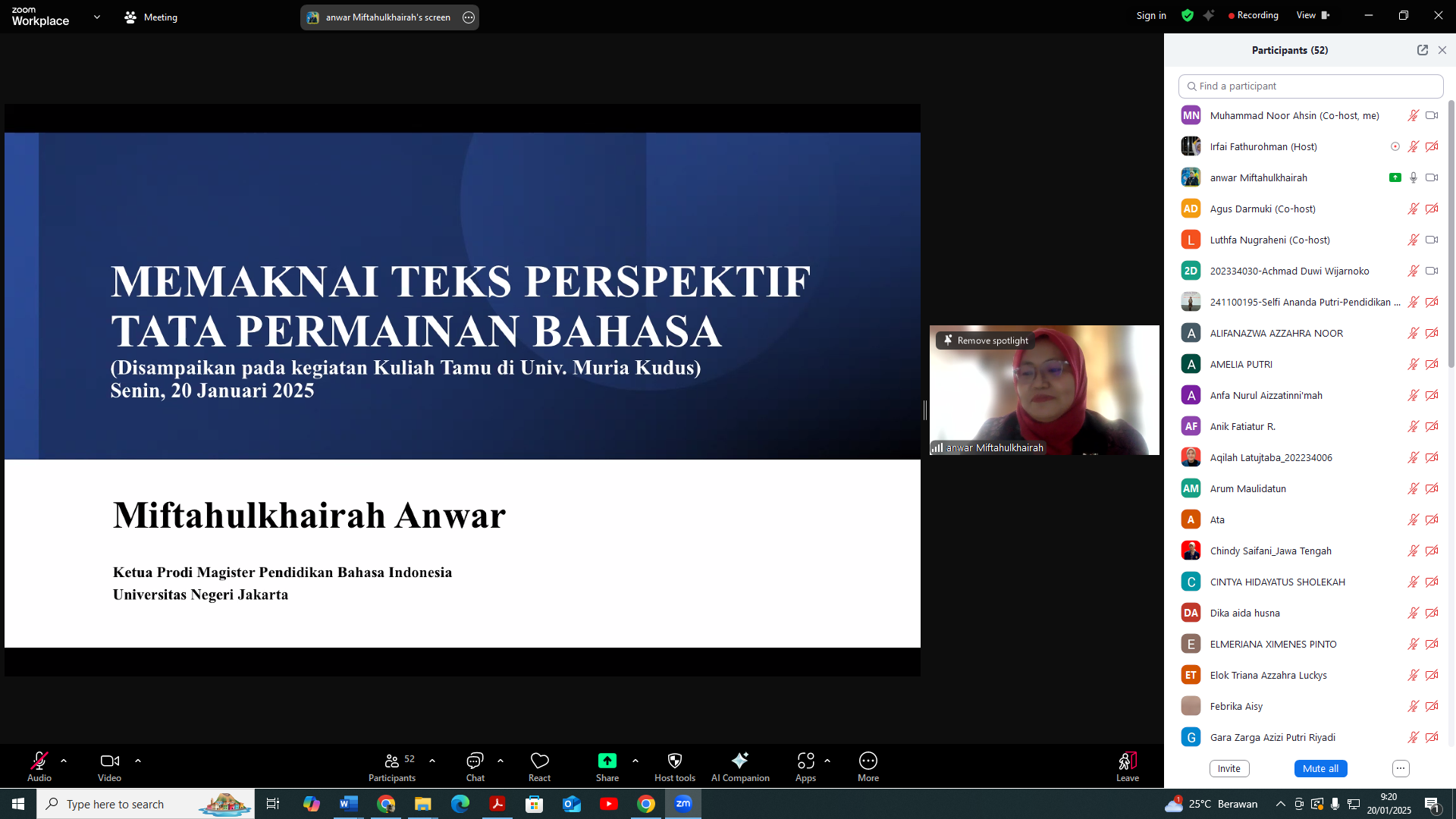Toggle mute for Irfai Fathurohman (Host)
This screenshot has height=819, width=1456.
click(1414, 146)
